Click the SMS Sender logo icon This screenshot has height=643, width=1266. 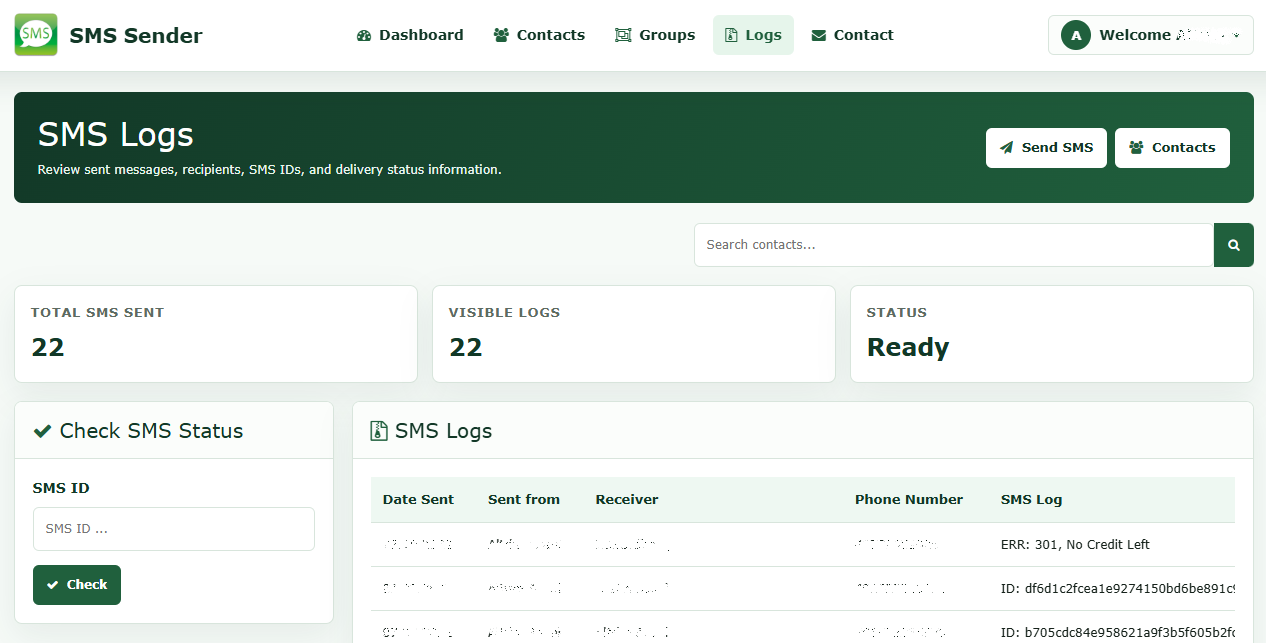(36, 35)
